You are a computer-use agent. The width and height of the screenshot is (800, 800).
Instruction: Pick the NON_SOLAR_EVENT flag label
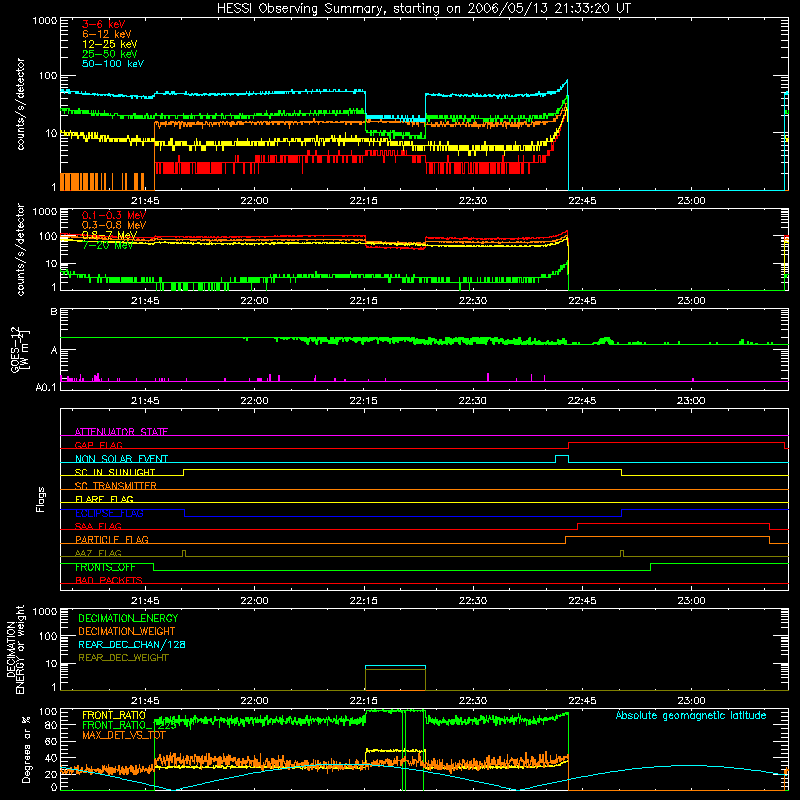pyautogui.click(x=121, y=459)
